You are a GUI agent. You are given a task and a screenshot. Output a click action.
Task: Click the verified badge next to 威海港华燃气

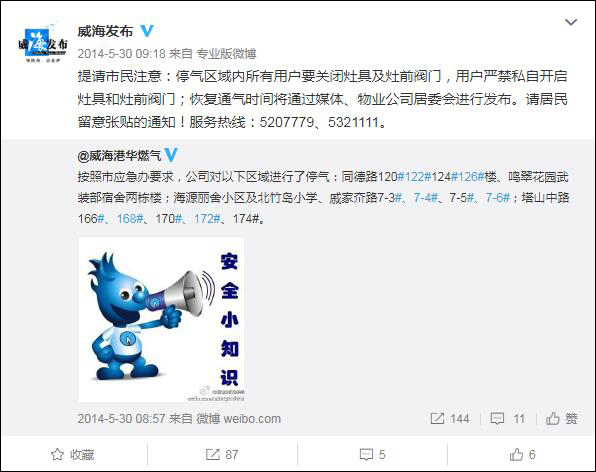click(x=171, y=155)
